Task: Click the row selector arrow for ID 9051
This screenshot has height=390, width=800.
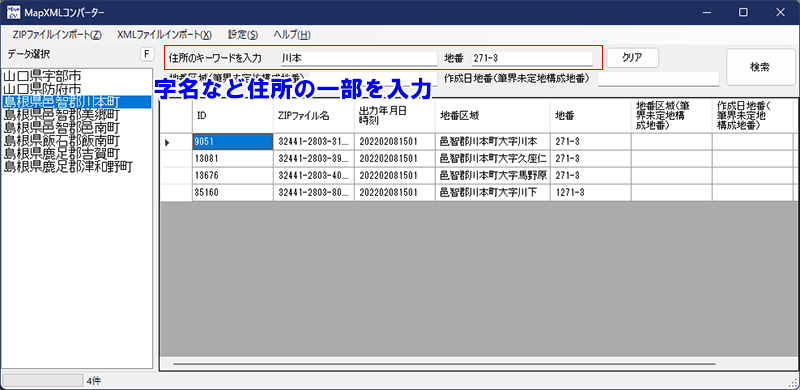Action: (x=176, y=142)
